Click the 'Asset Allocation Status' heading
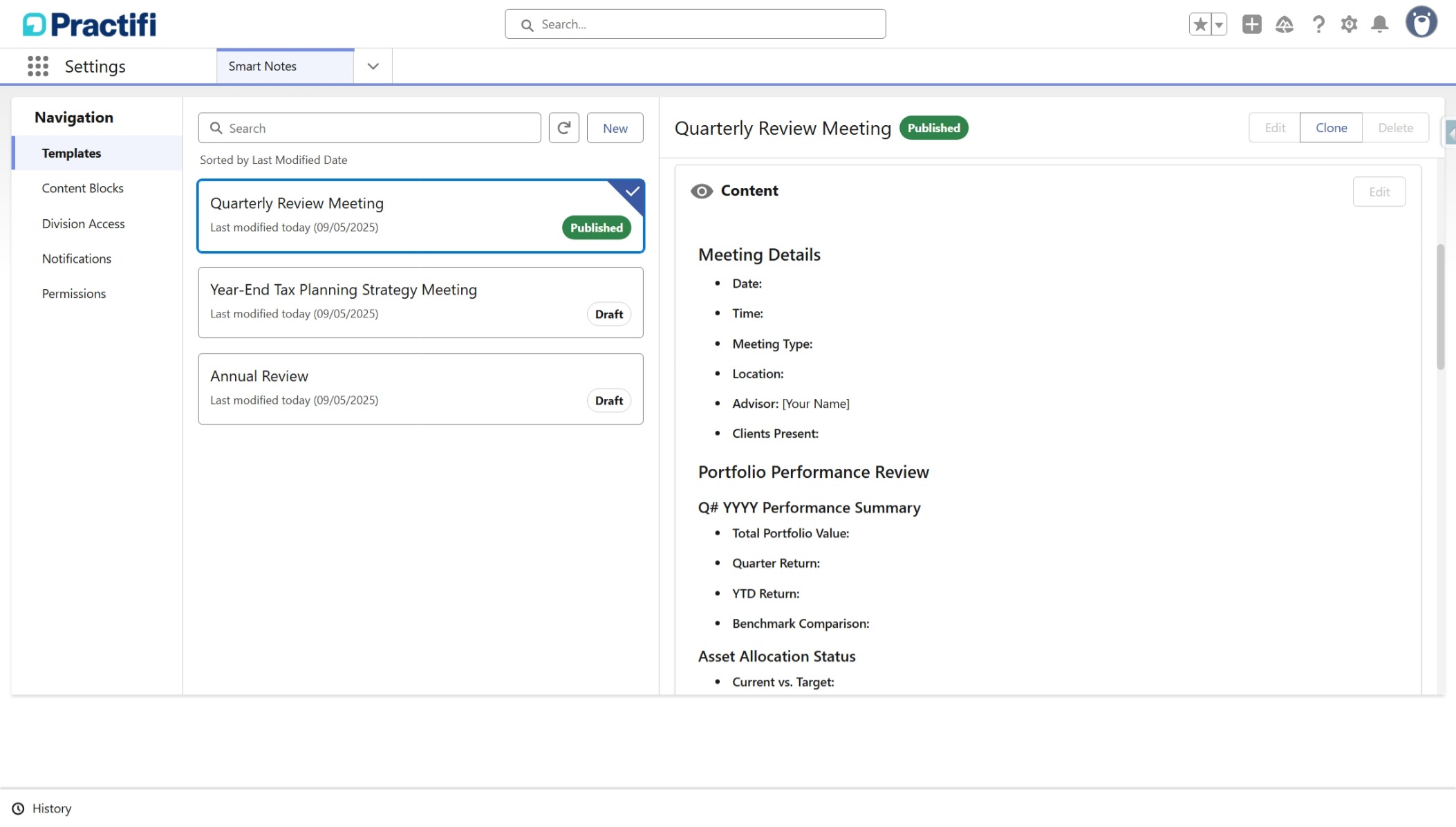Screen dimensions: 1456x827 pos(776,656)
